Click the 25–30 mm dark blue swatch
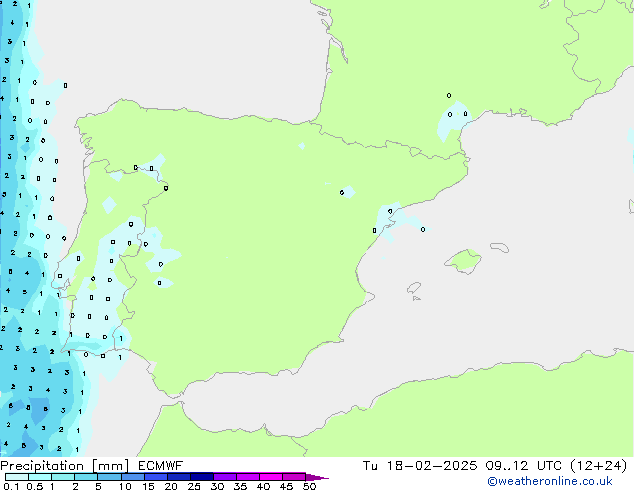634x490 pixels. [x=201, y=477]
